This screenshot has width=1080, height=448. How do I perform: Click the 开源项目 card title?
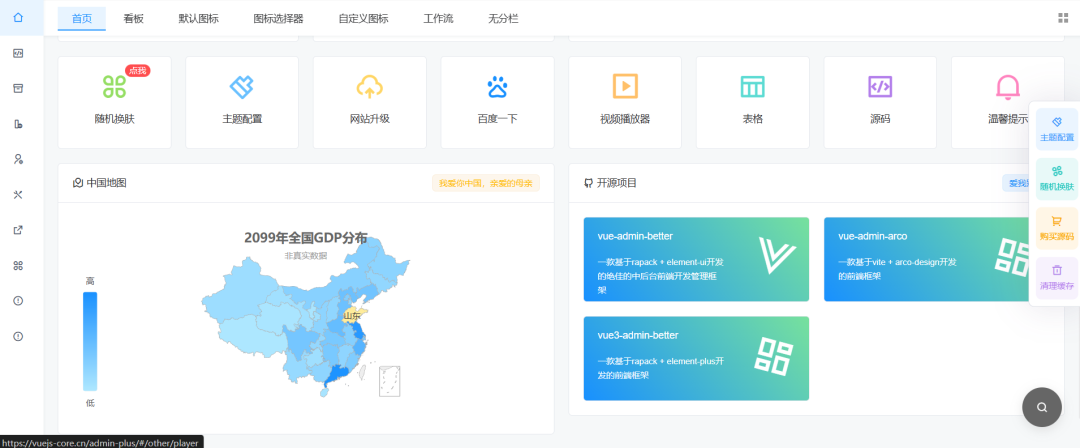coord(617,183)
